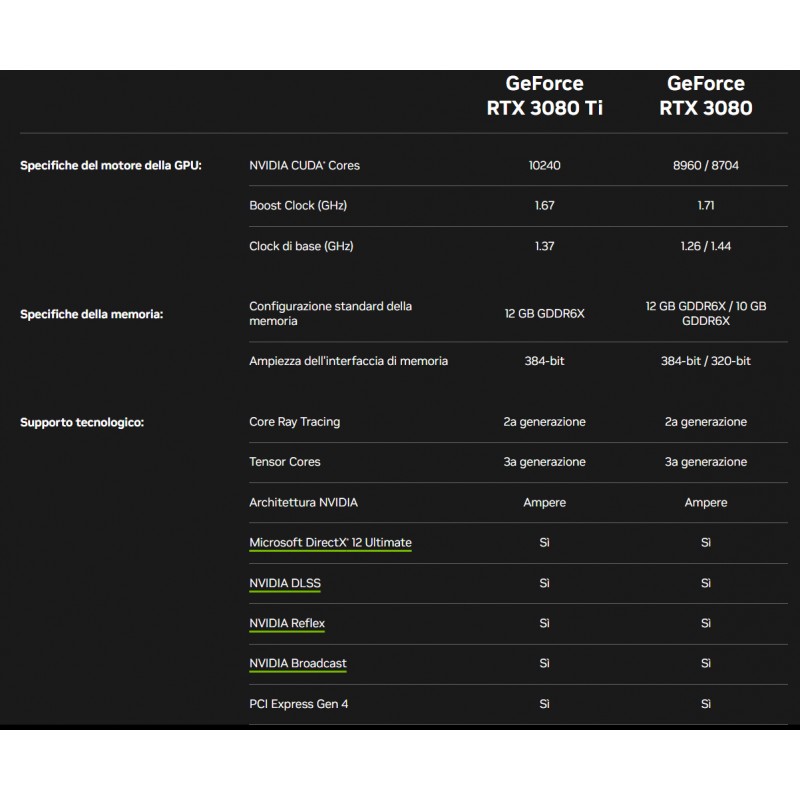Click RTX 3080 'Sì' for NVIDIA Reflex
The width and height of the screenshot is (800, 800).
pyautogui.click(x=706, y=623)
